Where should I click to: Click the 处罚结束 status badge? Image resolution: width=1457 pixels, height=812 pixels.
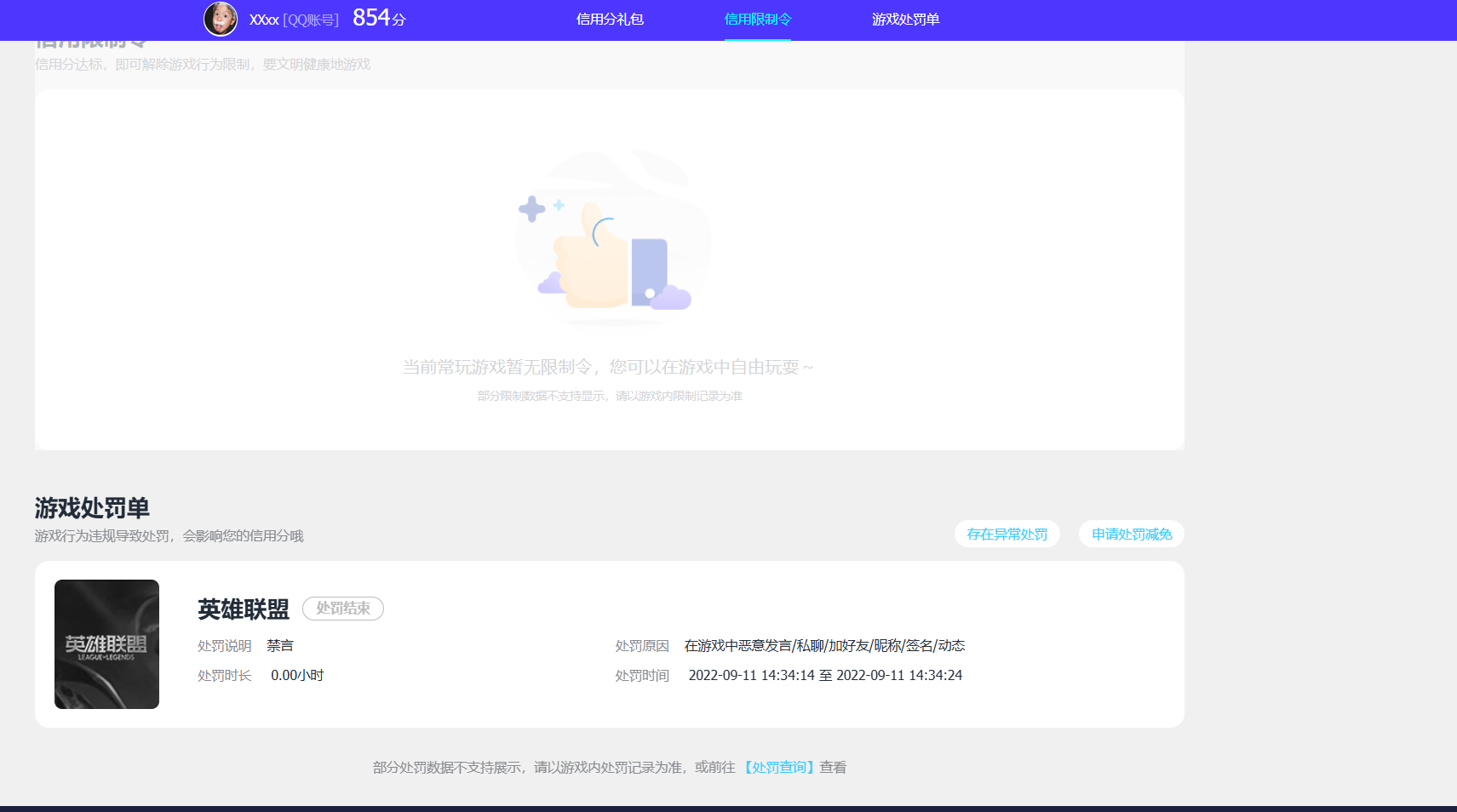click(343, 609)
